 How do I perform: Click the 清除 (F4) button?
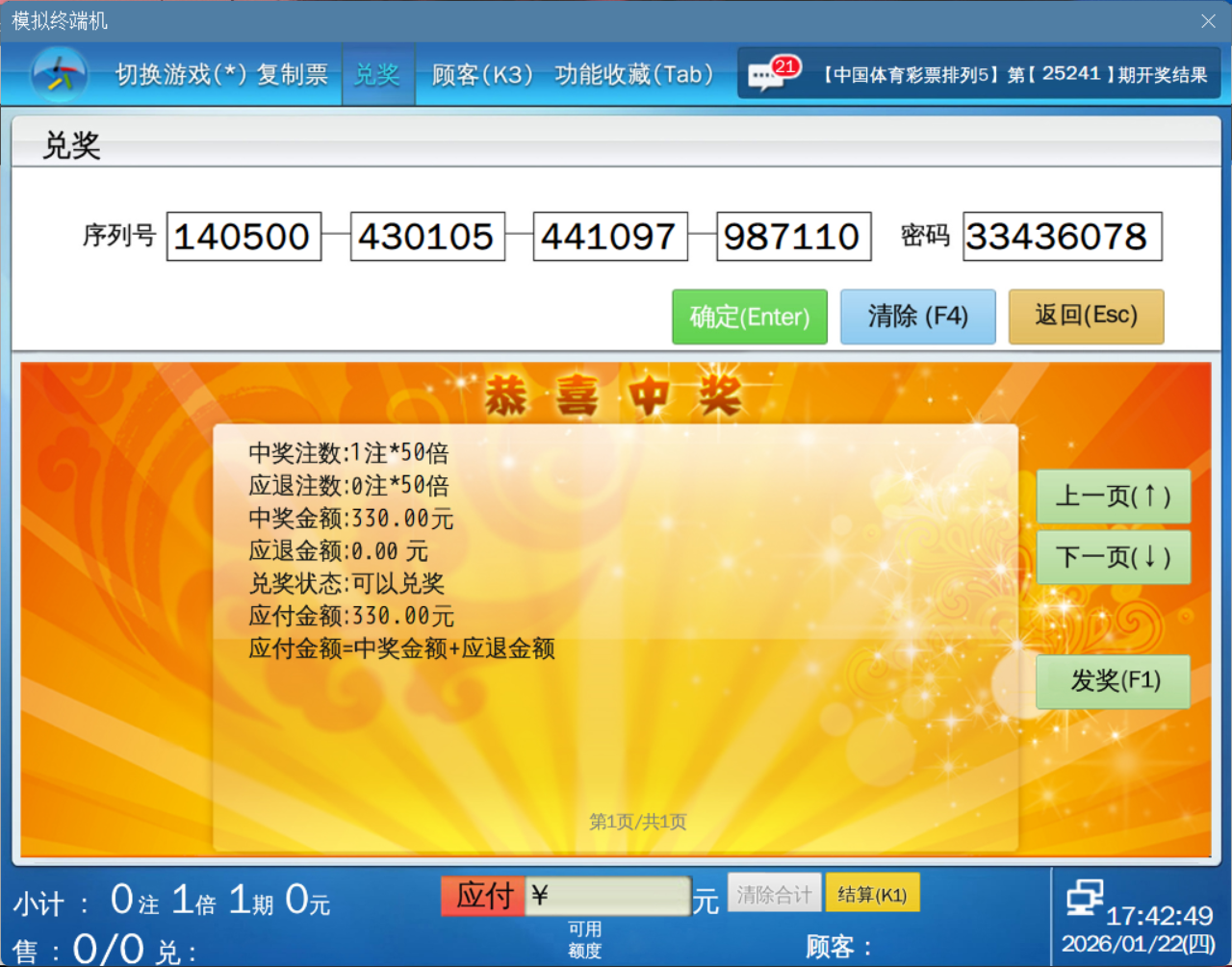917,317
